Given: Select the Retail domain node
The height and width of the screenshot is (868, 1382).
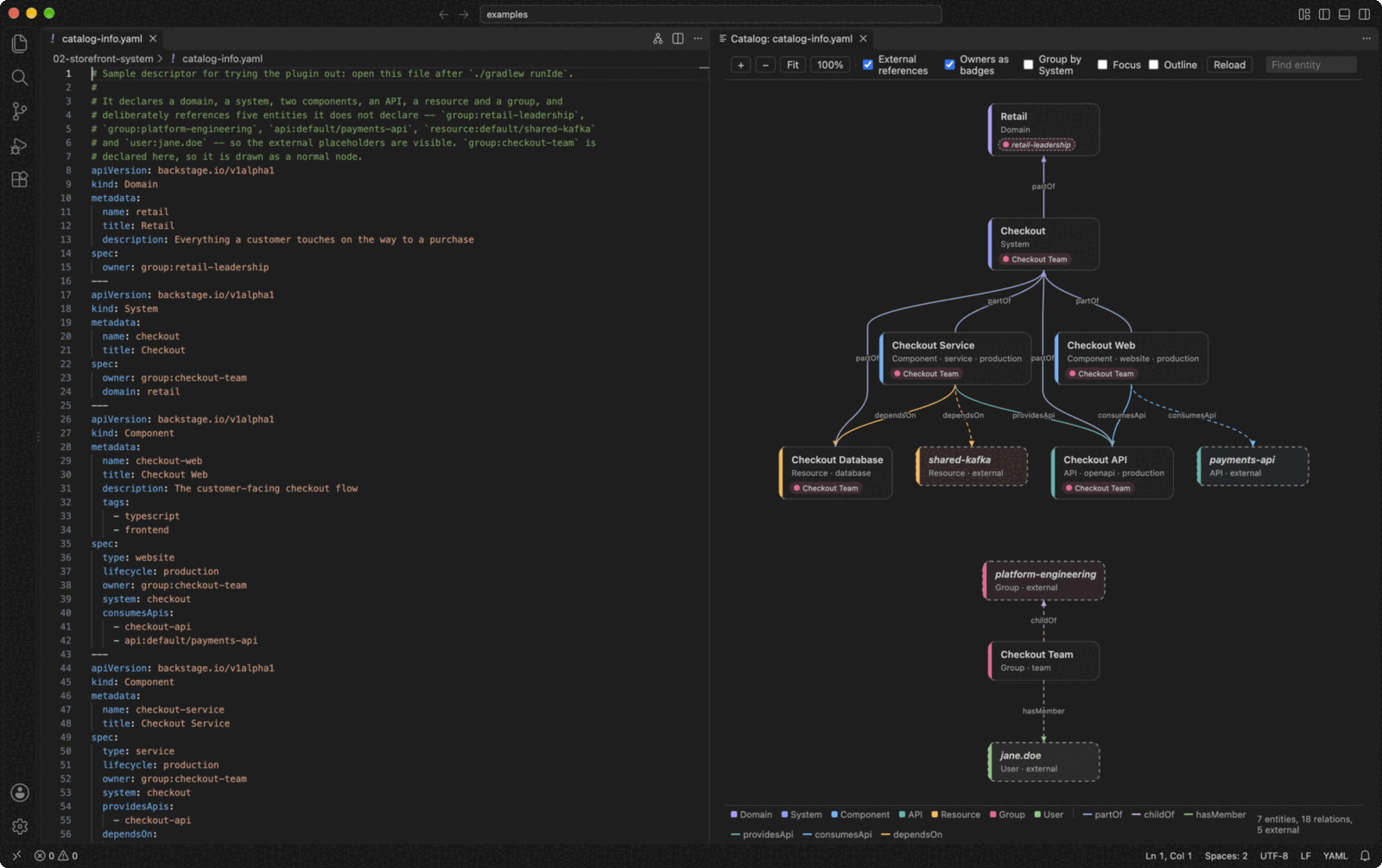Looking at the screenshot, I should coord(1043,130).
